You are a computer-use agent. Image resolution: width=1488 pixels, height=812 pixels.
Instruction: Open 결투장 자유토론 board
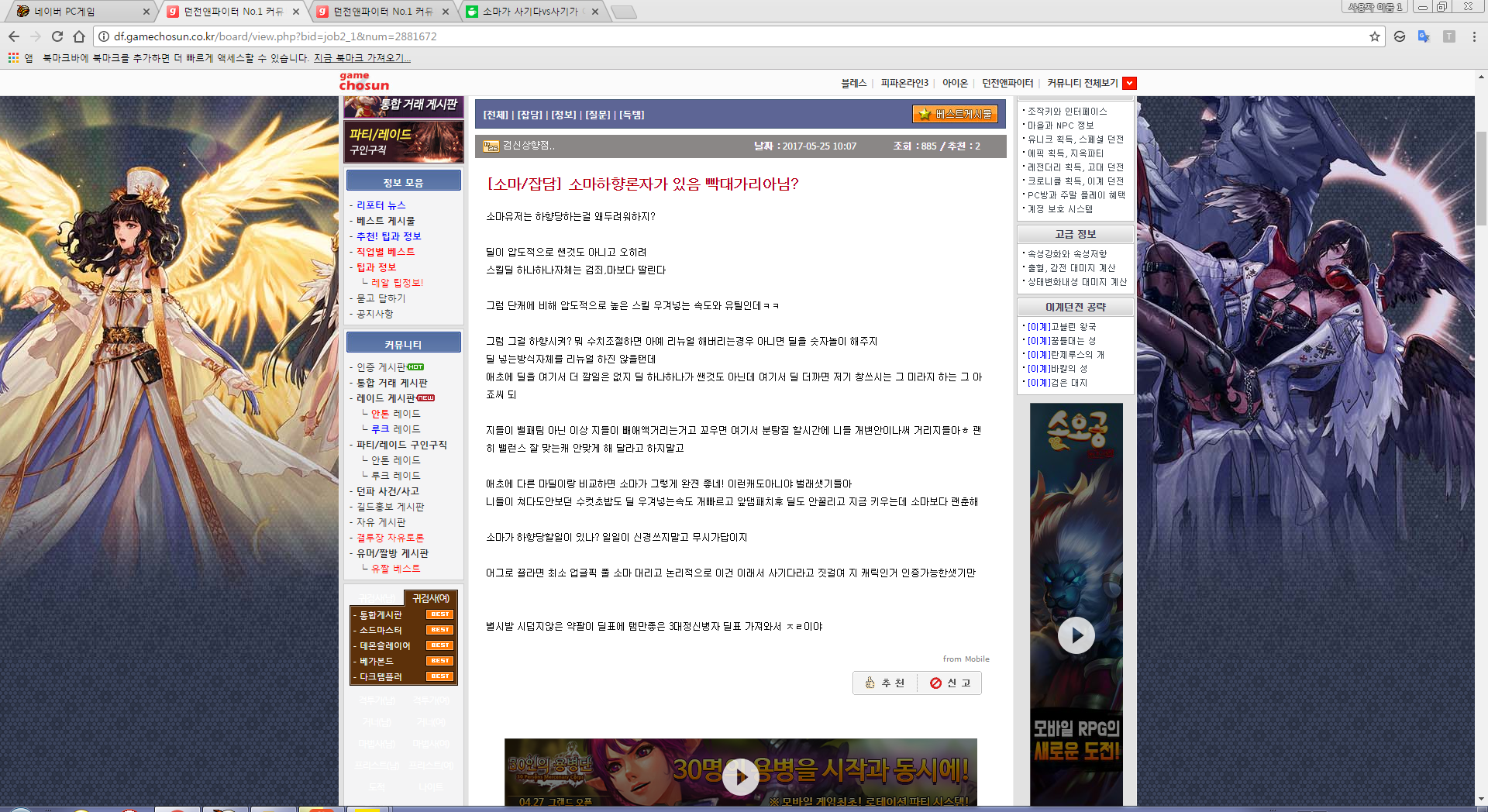tap(390, 538)
